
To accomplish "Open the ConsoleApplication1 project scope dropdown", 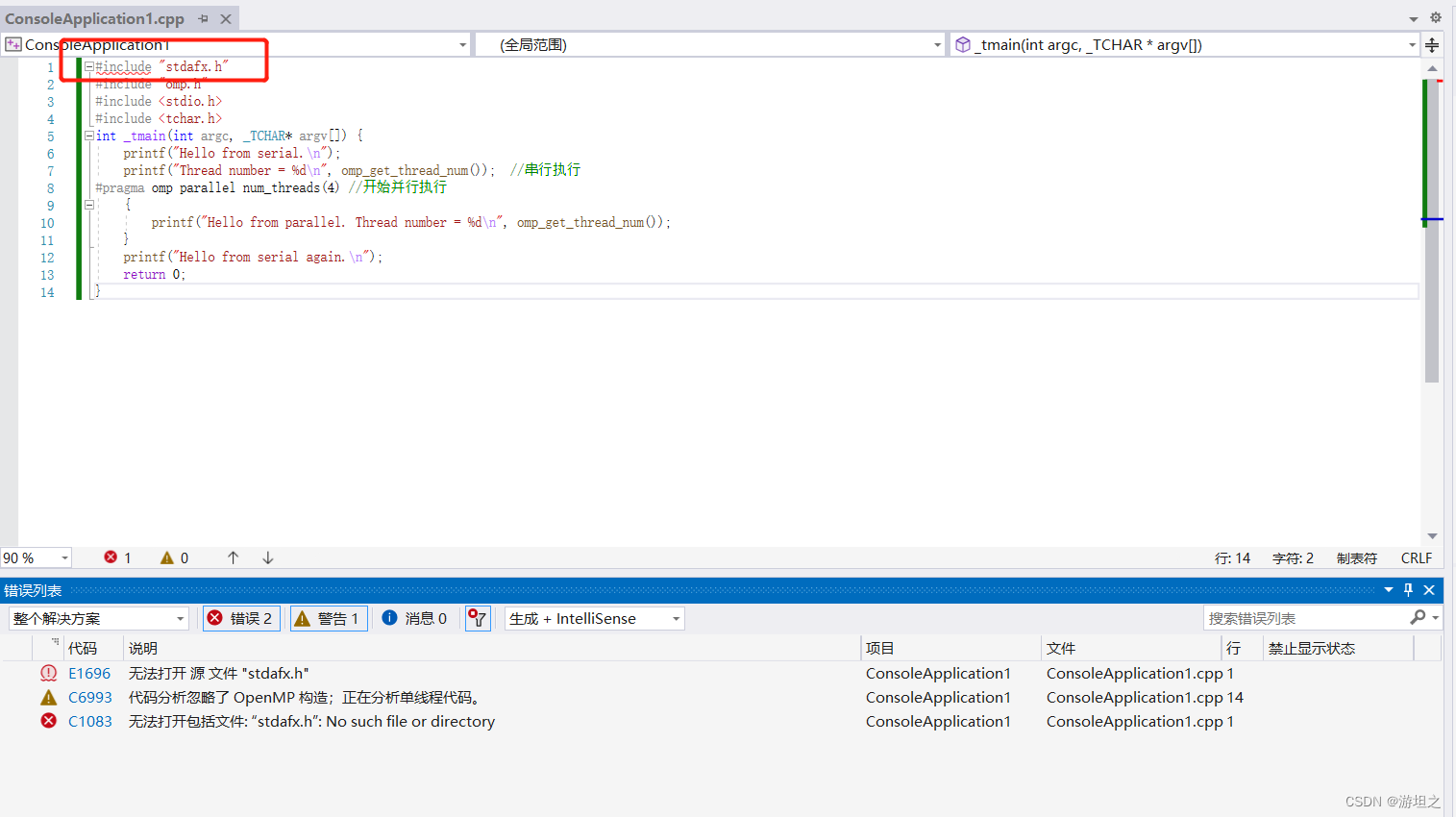I will pos(462,45).
